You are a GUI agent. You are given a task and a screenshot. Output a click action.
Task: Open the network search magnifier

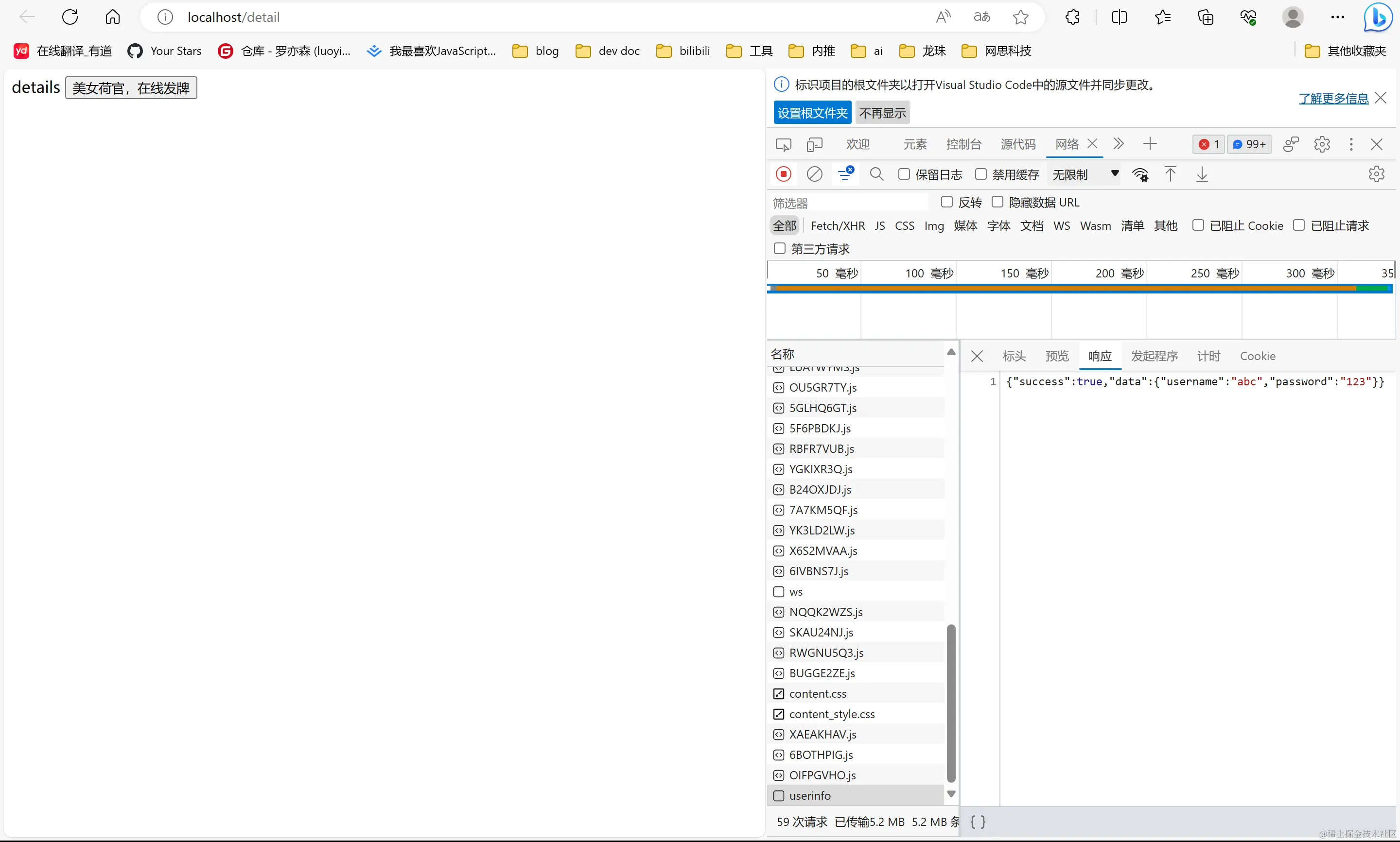coord(876,174)
